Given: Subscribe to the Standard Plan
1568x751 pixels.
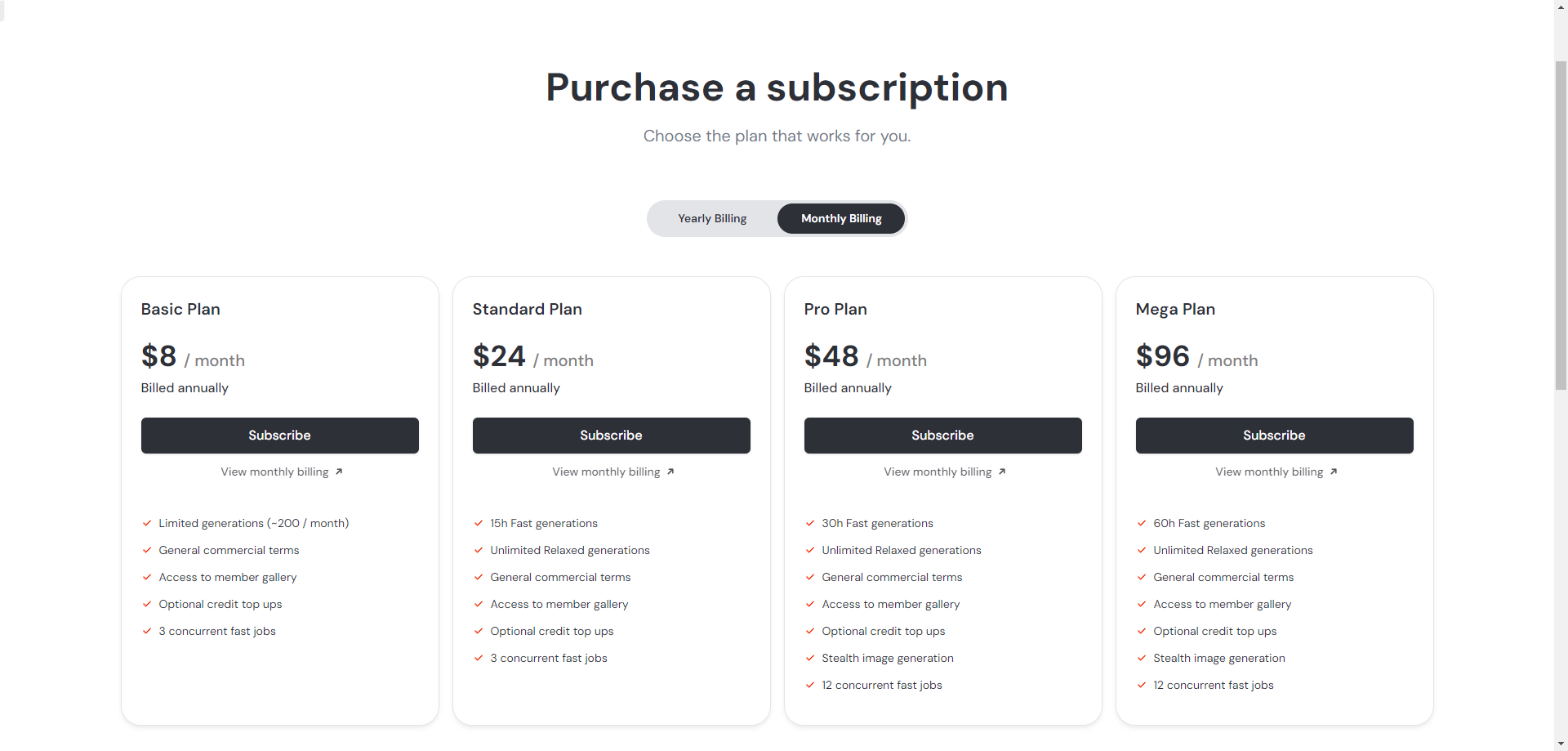Looking at the screenshot, I should 611,436.
